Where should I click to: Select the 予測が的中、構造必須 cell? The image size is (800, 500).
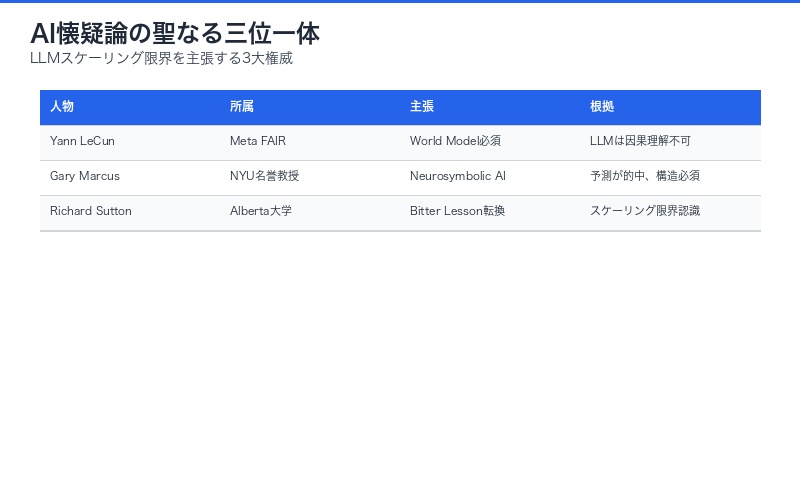(645, 176)
